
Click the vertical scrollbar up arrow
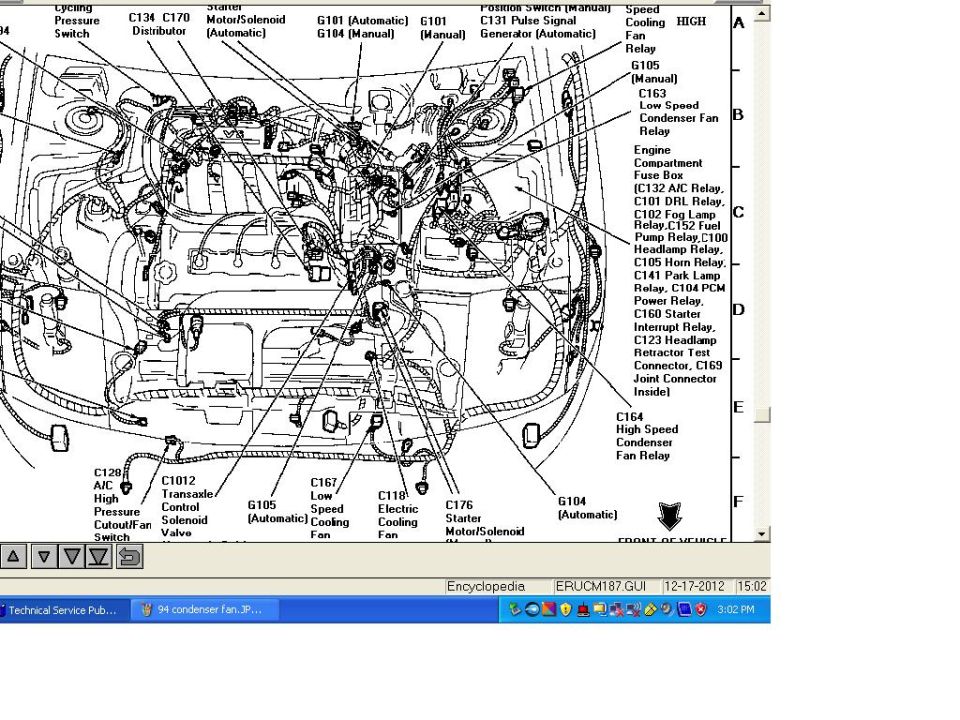coord(762,13)
